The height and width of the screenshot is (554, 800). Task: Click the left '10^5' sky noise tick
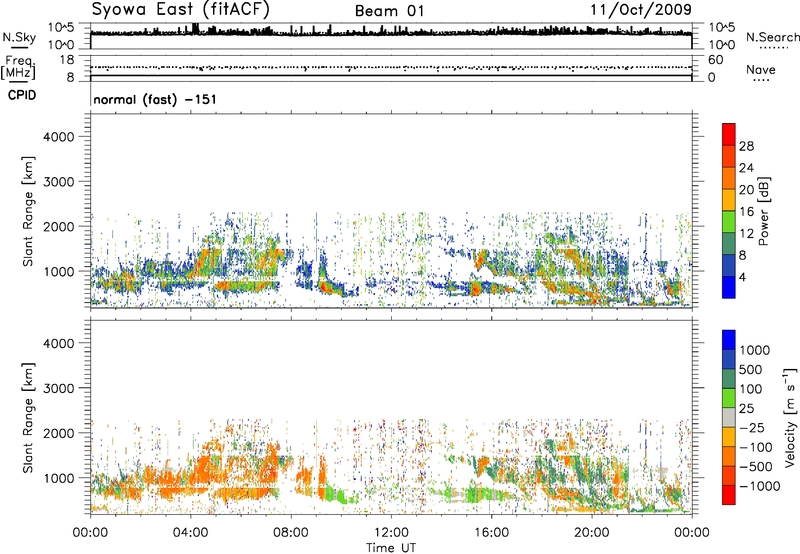click(61, 27)
